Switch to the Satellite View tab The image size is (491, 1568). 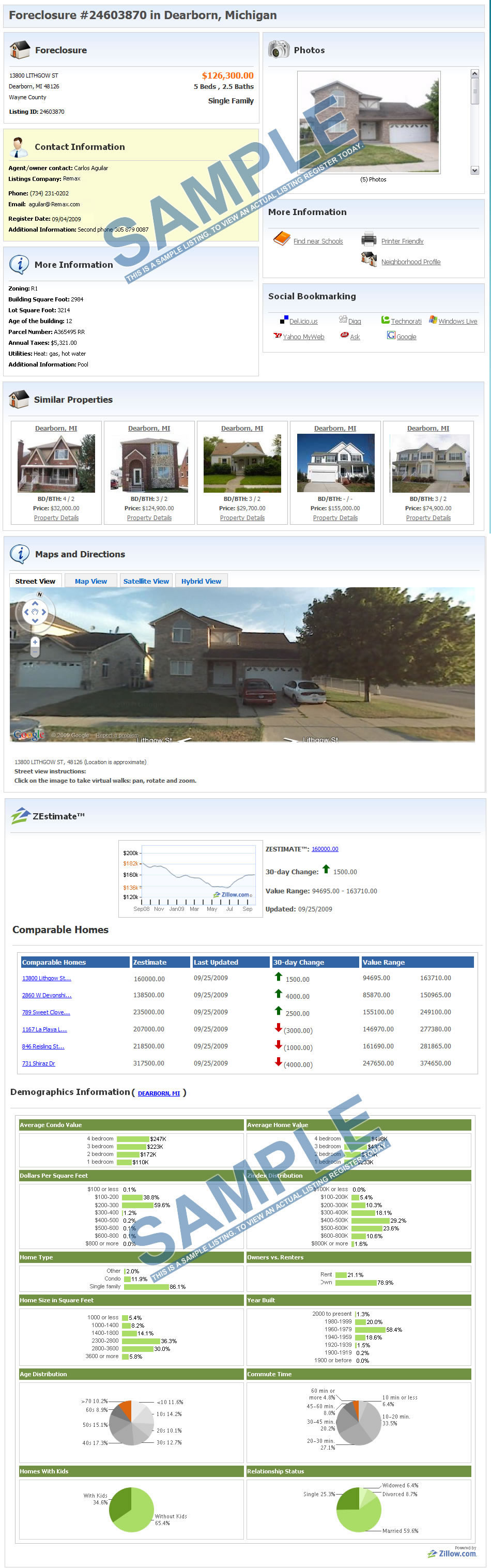[146, 581]
